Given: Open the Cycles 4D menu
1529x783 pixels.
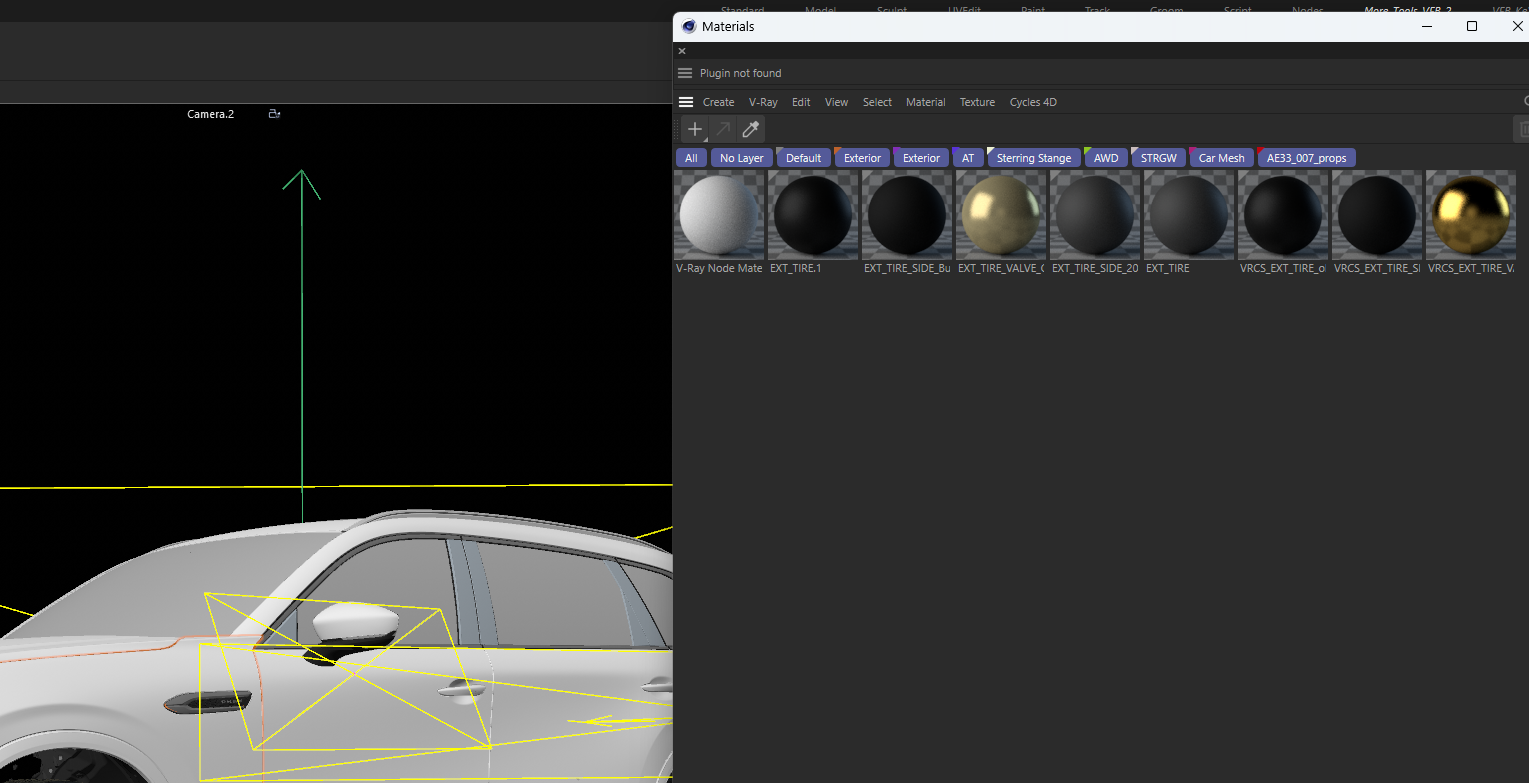Looking at the screenshot, I should (x=1033, y=102).
